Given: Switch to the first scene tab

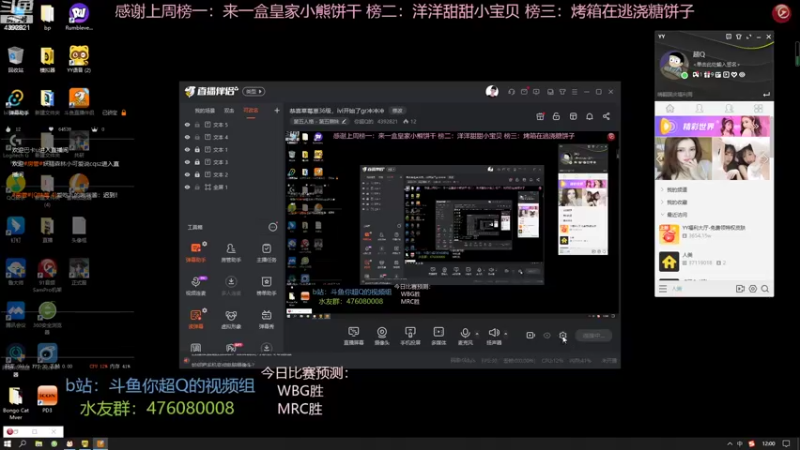Looking at the screenshot, I should pyautogui.click(x=205, y=111).
